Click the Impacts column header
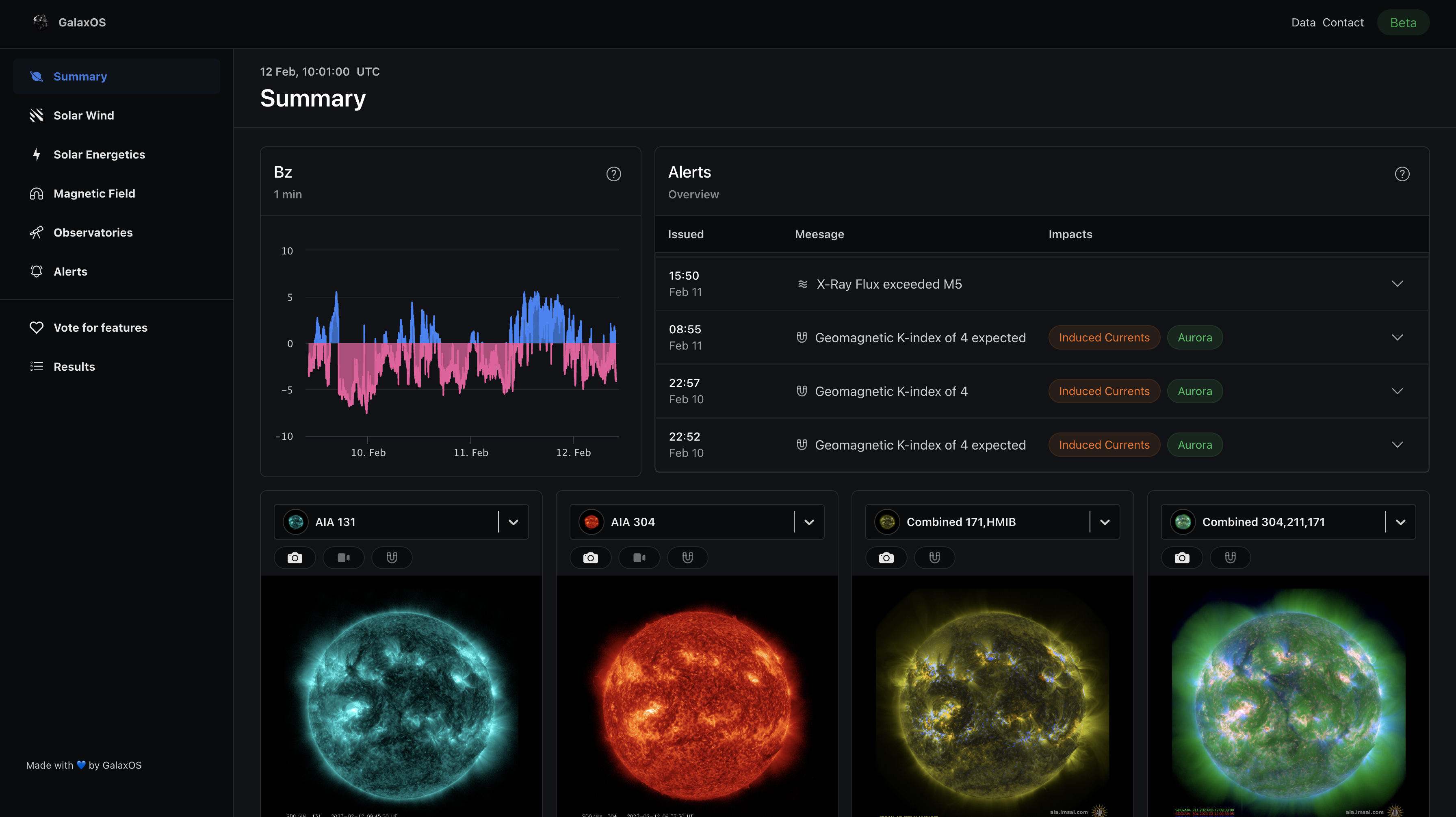 1070,234
